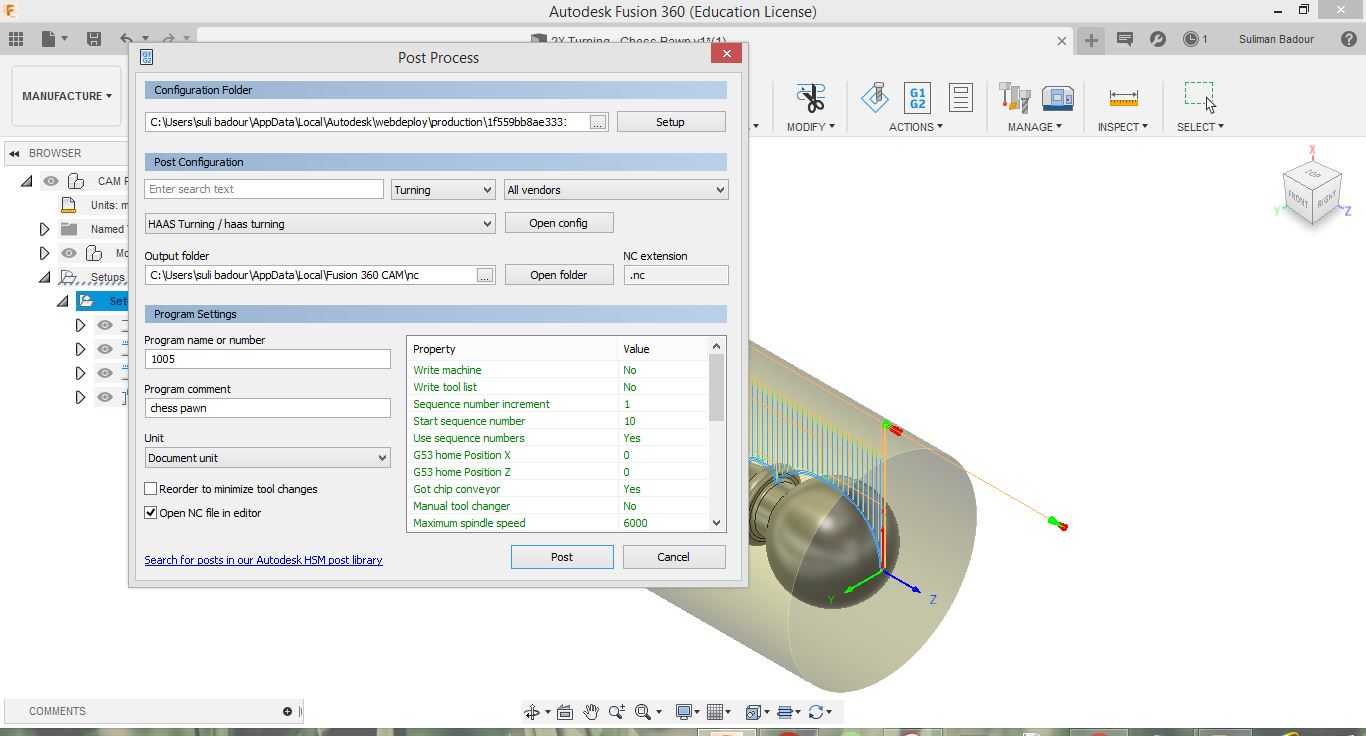
Task: Open the MANUFACTURE workspace dropdown
Action: (x=67, y=96)
